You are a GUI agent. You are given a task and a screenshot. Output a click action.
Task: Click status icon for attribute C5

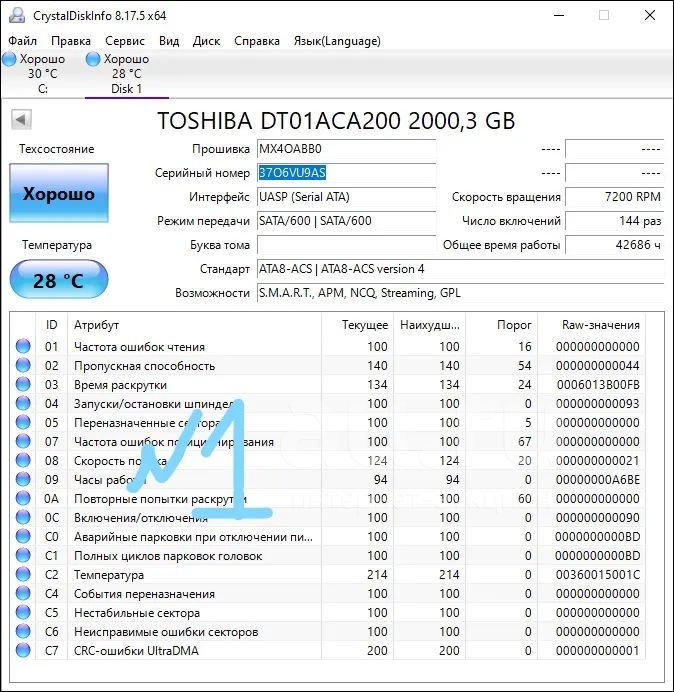pyautogui.click(x=23, y=612)
